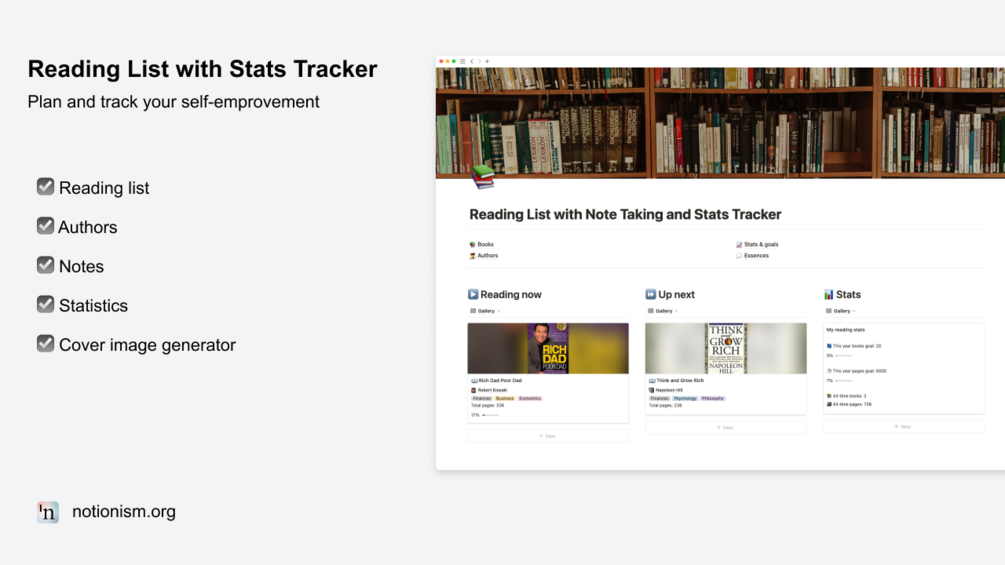Viewport: 1005px width, 565px height.
Task: Click the bar chart icon beside Stats
Action: [x=828, y=294]
